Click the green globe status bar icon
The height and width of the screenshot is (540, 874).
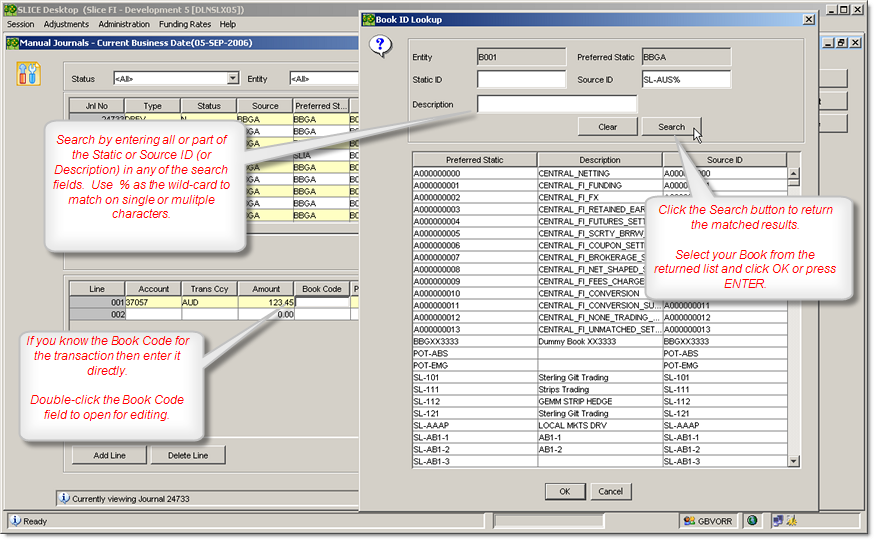pyautogui.click(x=751, y=521)
